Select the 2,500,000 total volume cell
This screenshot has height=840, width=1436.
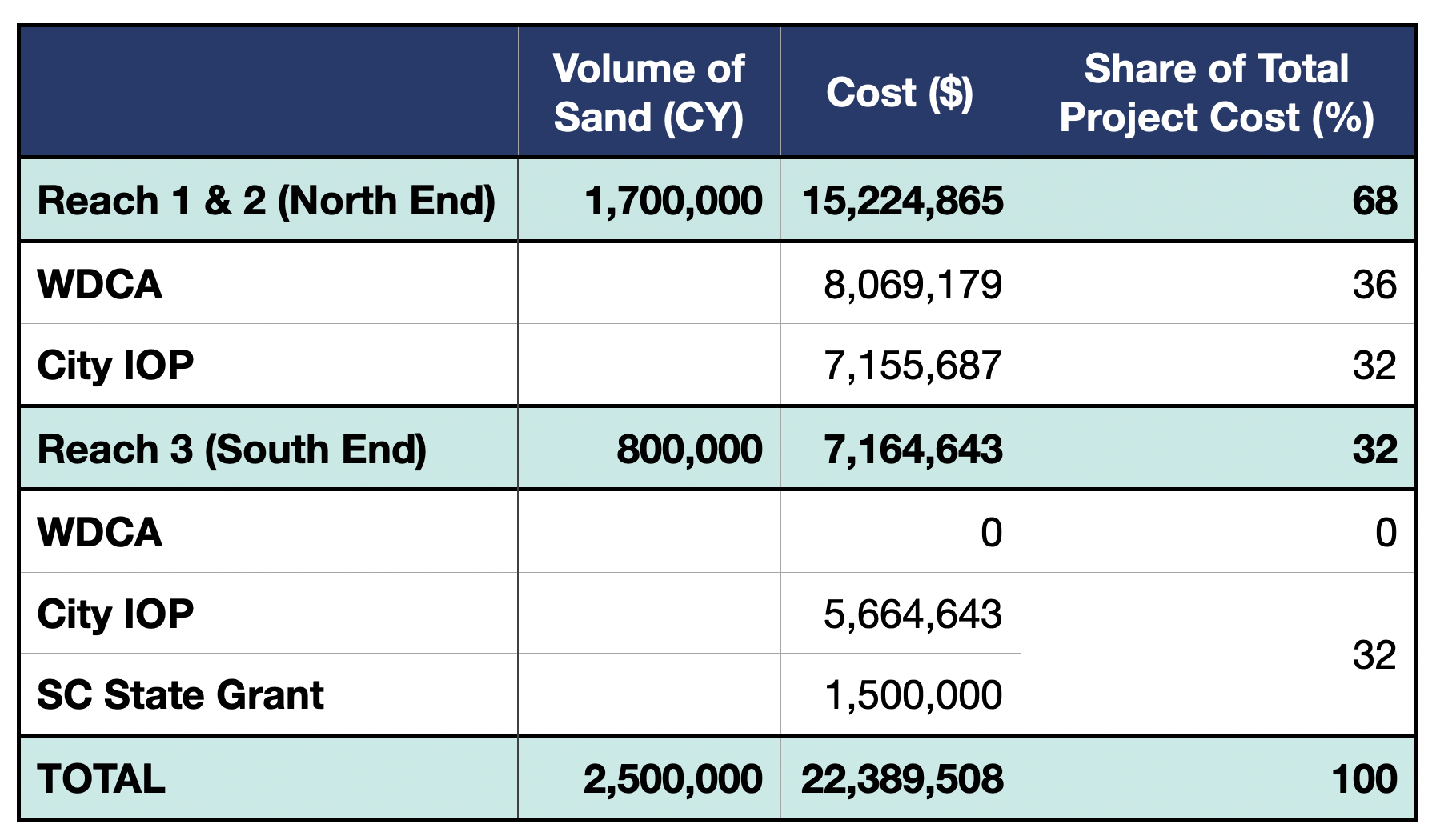(649, 778)
